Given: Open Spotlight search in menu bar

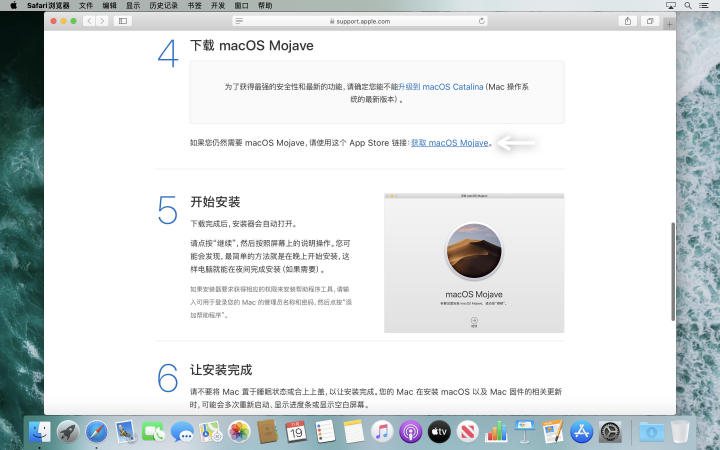Looking at the screenshot, I should tap(687, 6).
